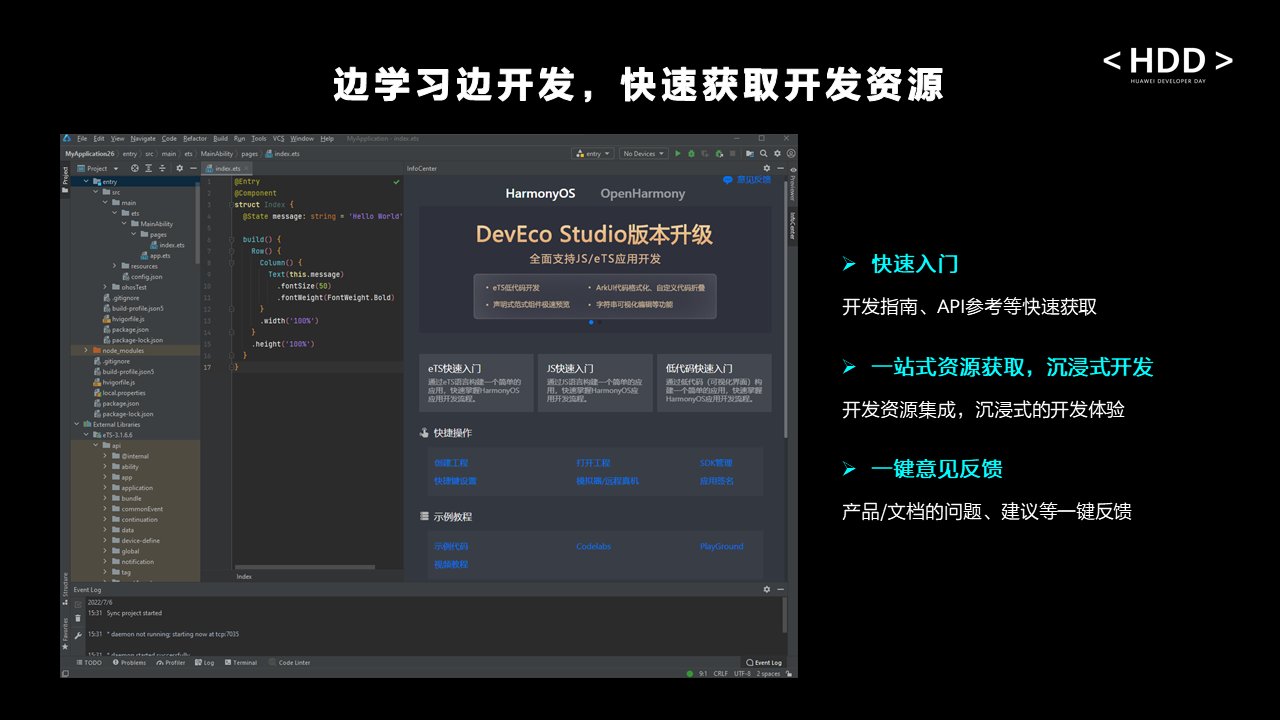Switch to the OpenHarmony tab
The width and height of the screenshot is (1280, 720).
(642, 193)
